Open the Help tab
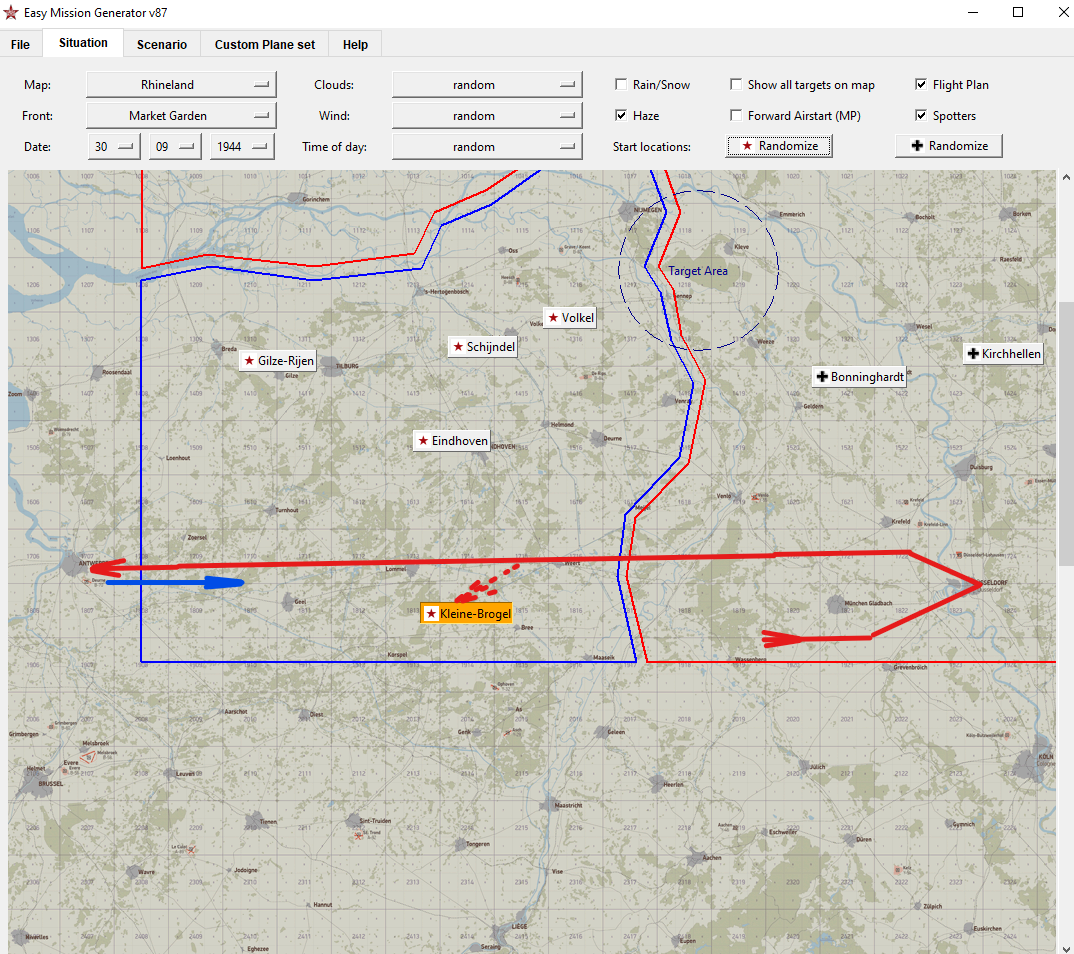The image size is (1074, 954). tap(355, 45)
